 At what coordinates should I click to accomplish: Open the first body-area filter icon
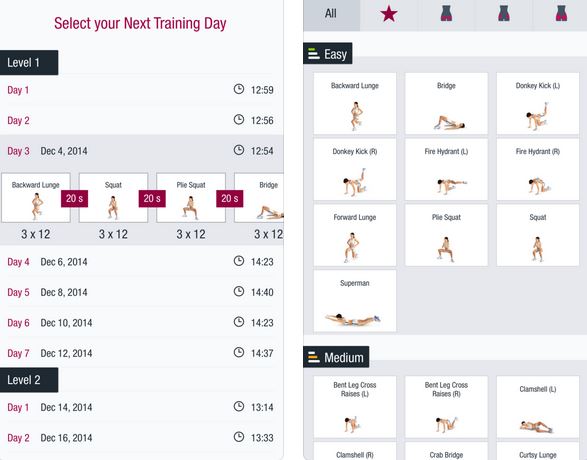(446, 13)
